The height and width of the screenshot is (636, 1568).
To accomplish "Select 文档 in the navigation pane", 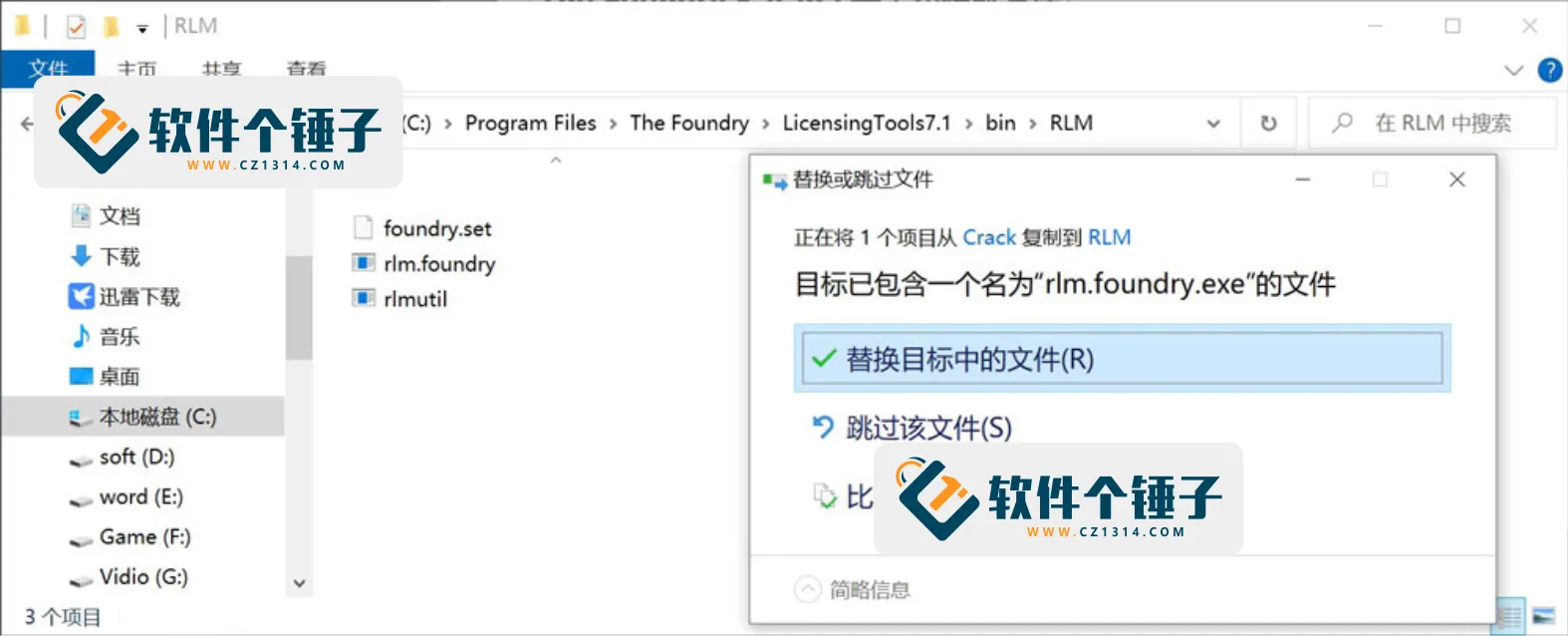I will [x=120, y=215].
